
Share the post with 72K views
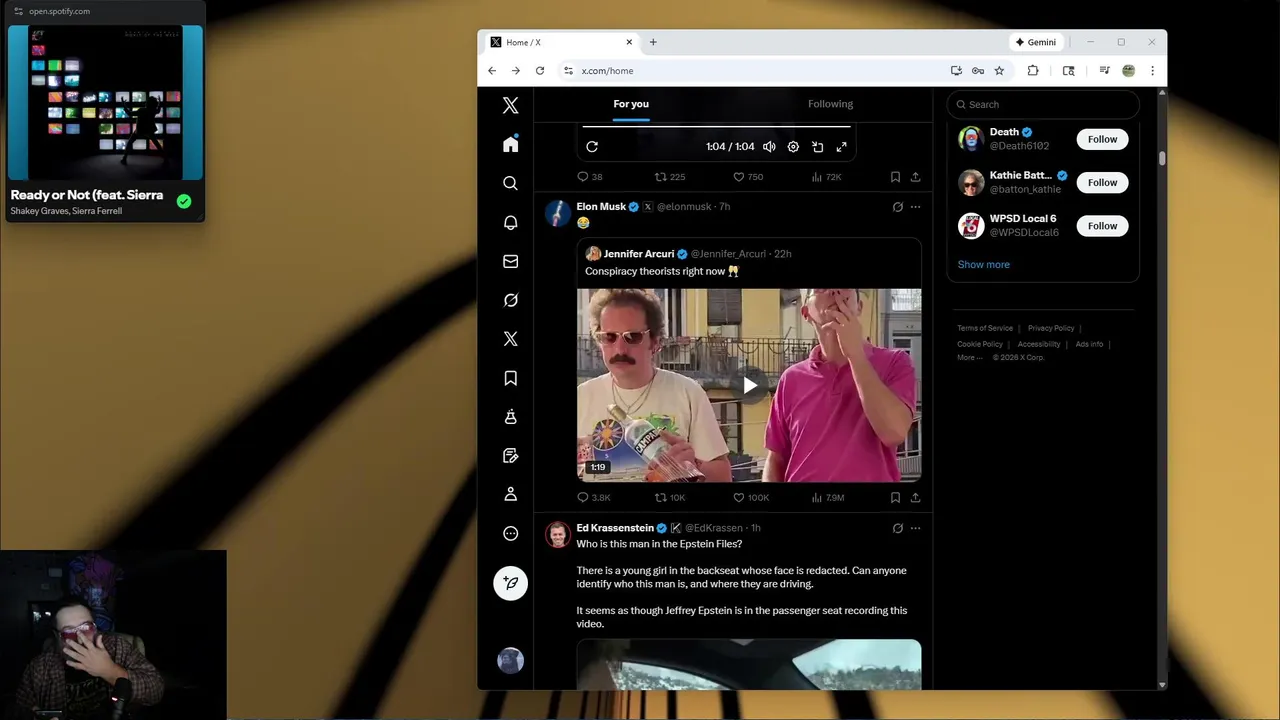915,177
